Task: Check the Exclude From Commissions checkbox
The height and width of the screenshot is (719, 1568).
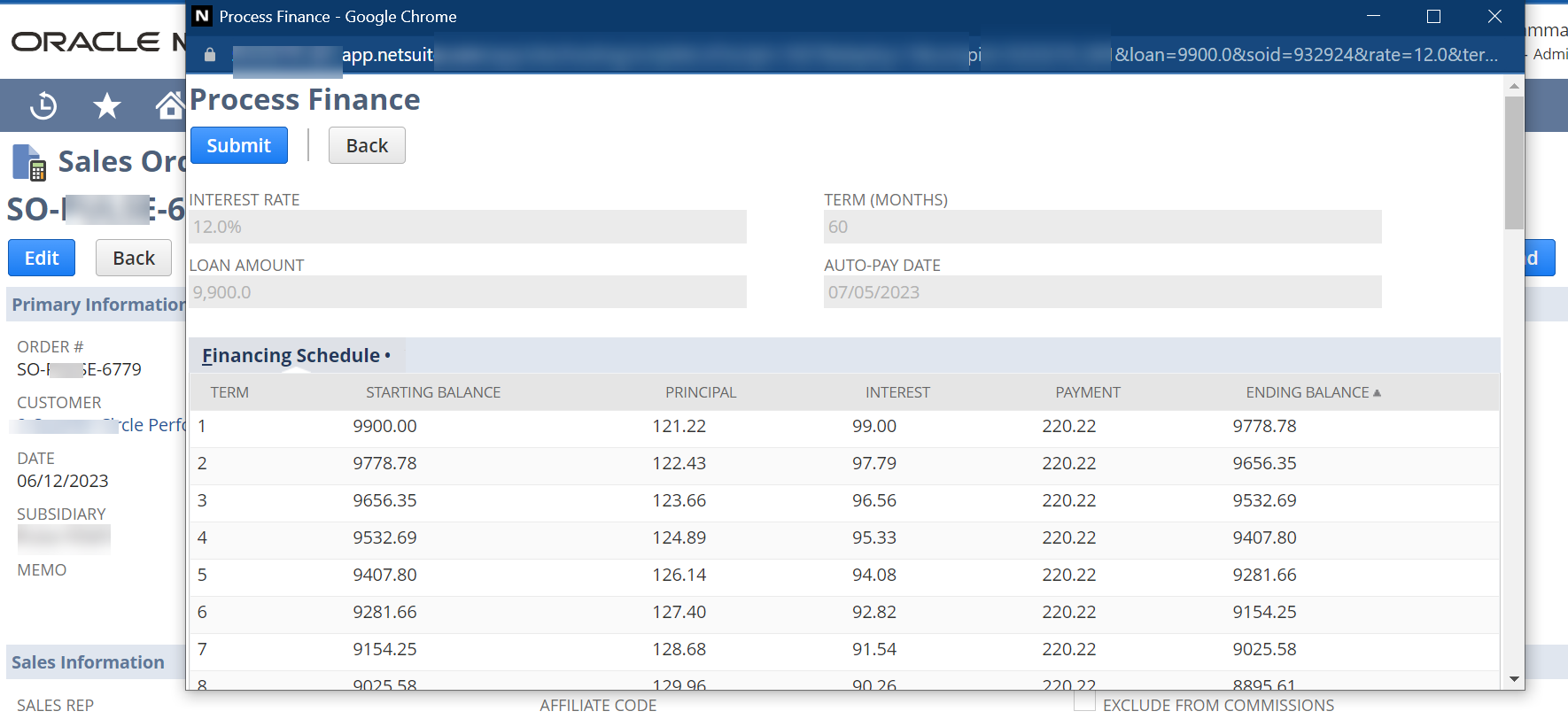Action: (1084, 702)
